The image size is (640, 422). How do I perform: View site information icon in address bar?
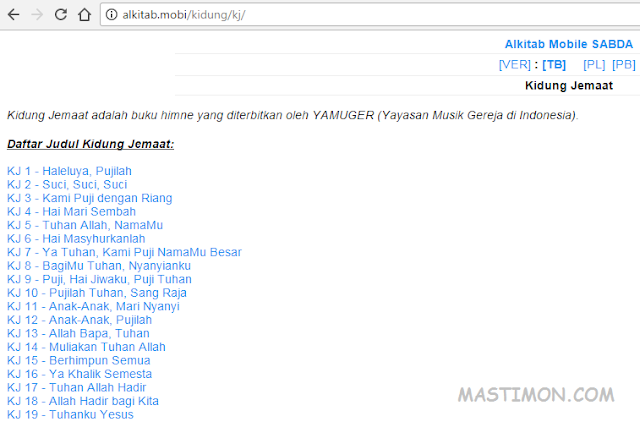point(111,15)
